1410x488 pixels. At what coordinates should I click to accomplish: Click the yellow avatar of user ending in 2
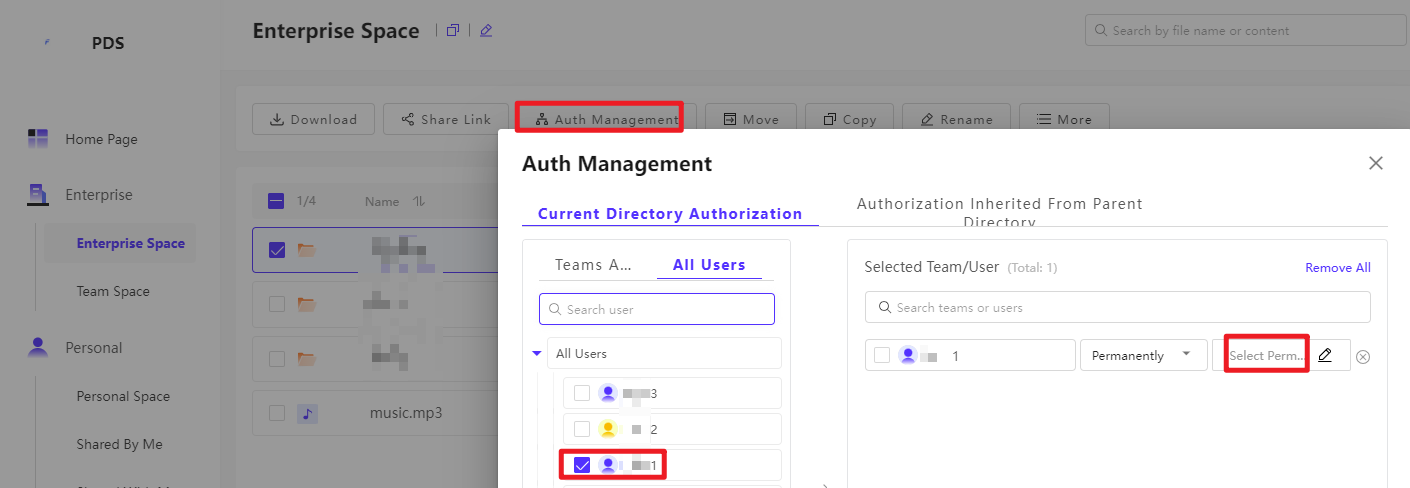[x=608, y=429]
